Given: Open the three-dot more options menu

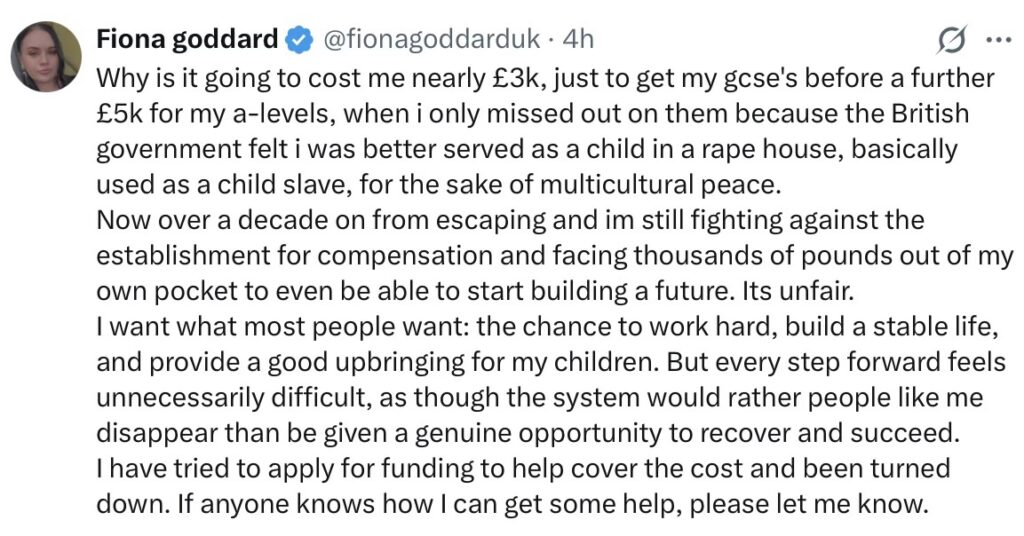Looking at the screenshot, I should coord(998,40).
